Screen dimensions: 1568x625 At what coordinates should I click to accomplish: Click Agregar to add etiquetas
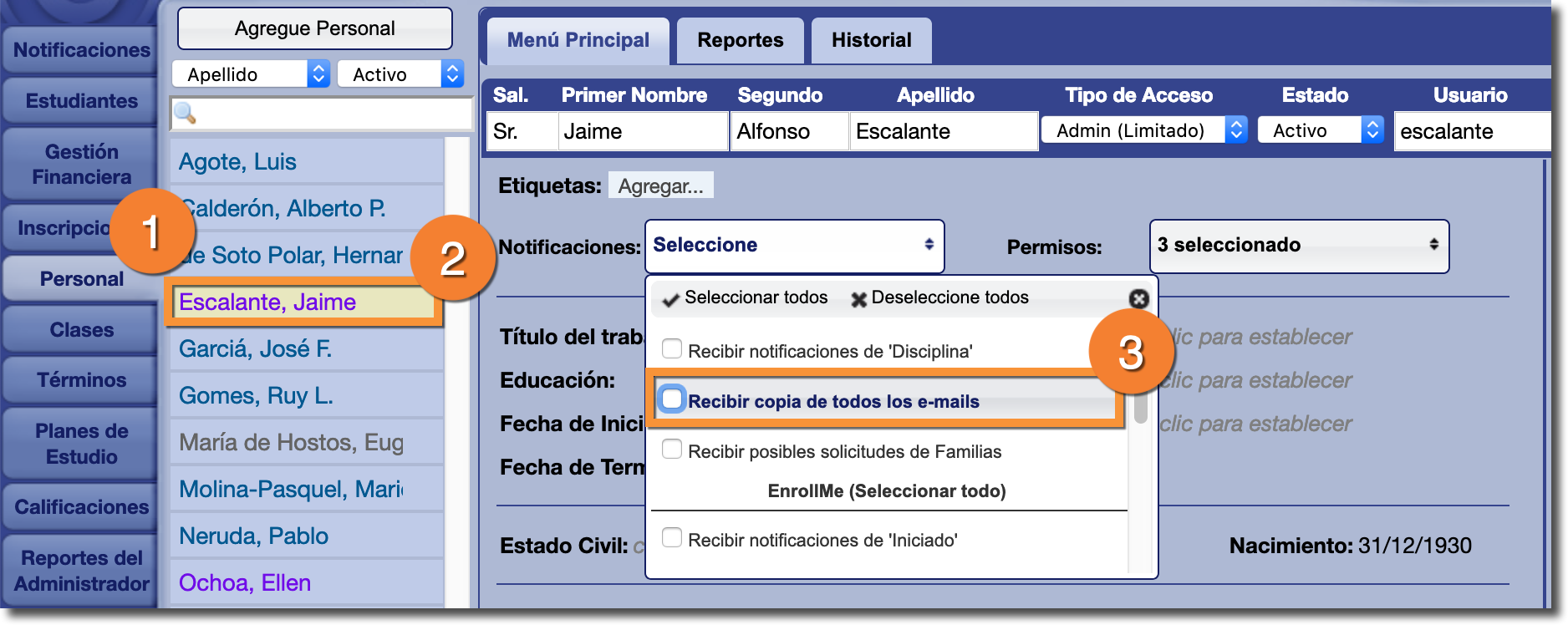click(x=660, y=185)
